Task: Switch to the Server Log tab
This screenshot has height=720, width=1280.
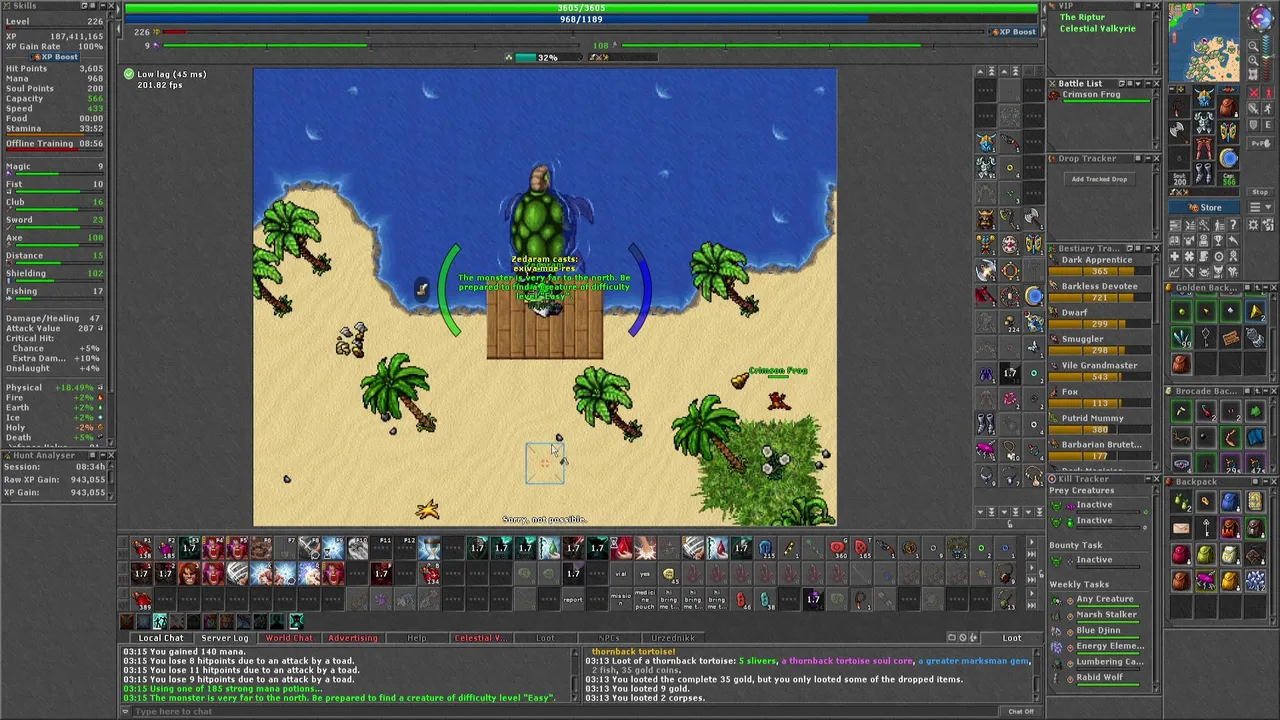Action: click(x=225, y=637)
